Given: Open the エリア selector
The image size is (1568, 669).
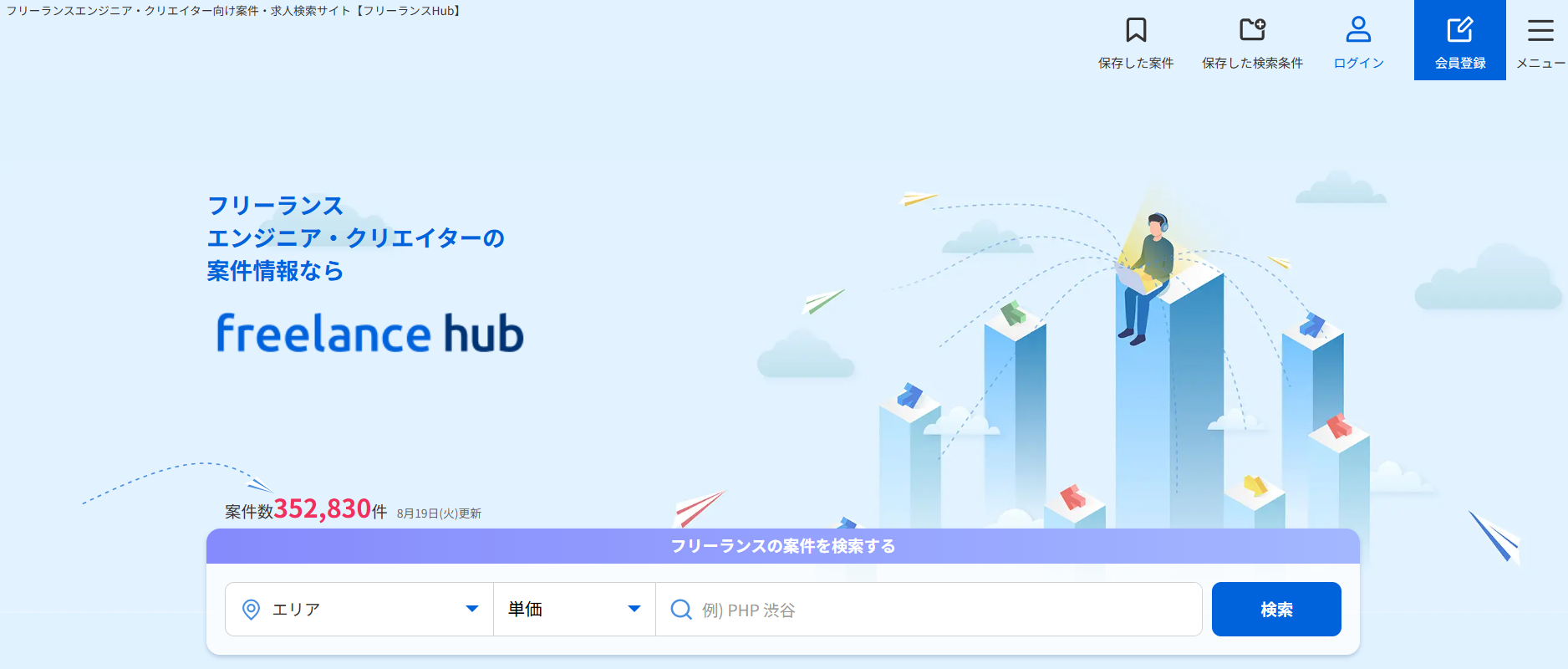Looking at the screenshot, I should pos(359,610).
